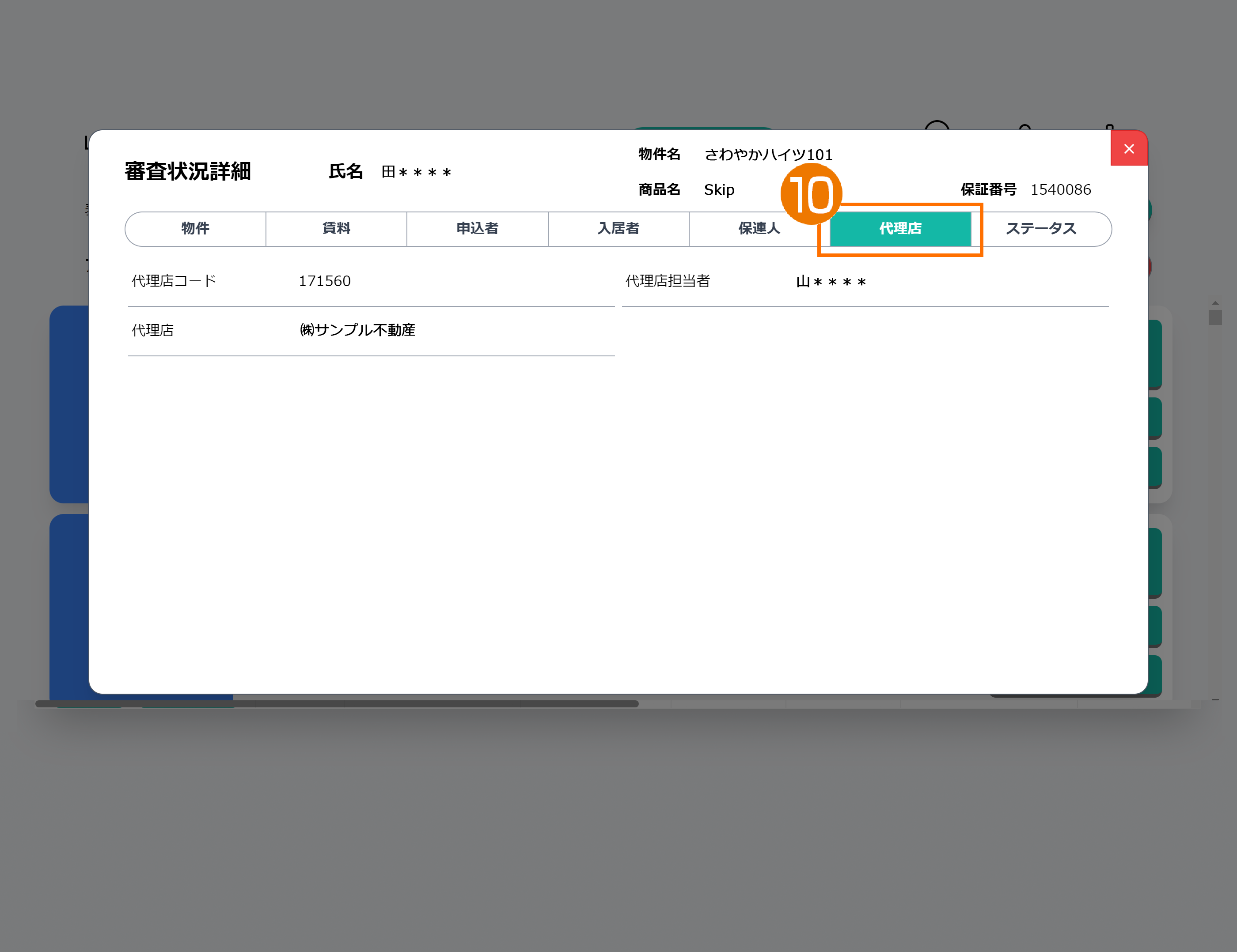
Task: Click the agency name ㈱サンプル不動産
Action: (357, 330)
